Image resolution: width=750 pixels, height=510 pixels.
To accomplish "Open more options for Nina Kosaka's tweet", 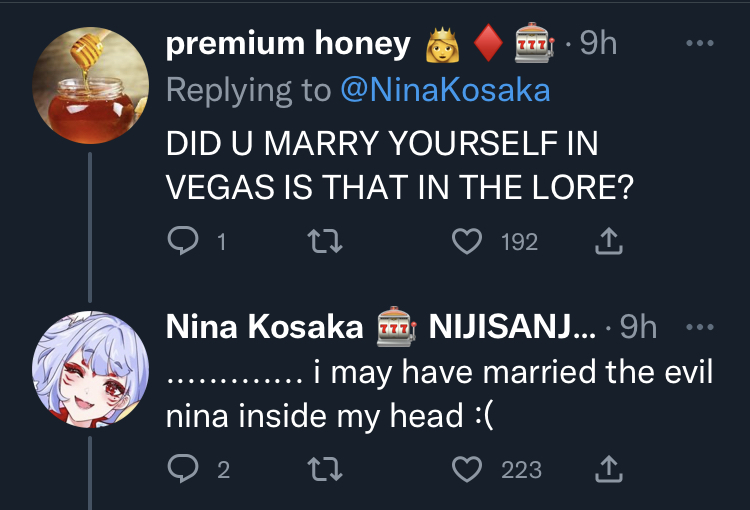I will 699,326.
